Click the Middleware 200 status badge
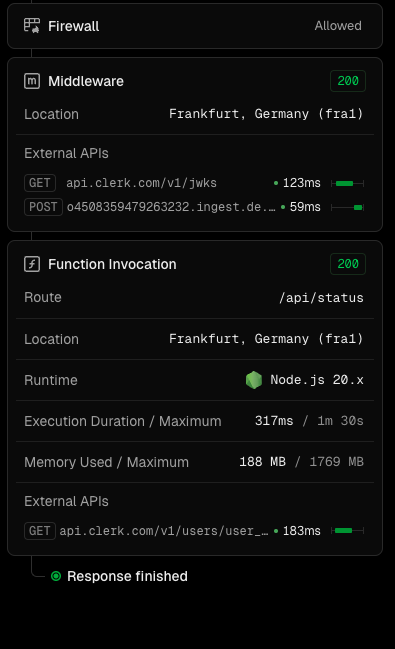Viewport: 395px width, 649px height. [x=348, y=81]
